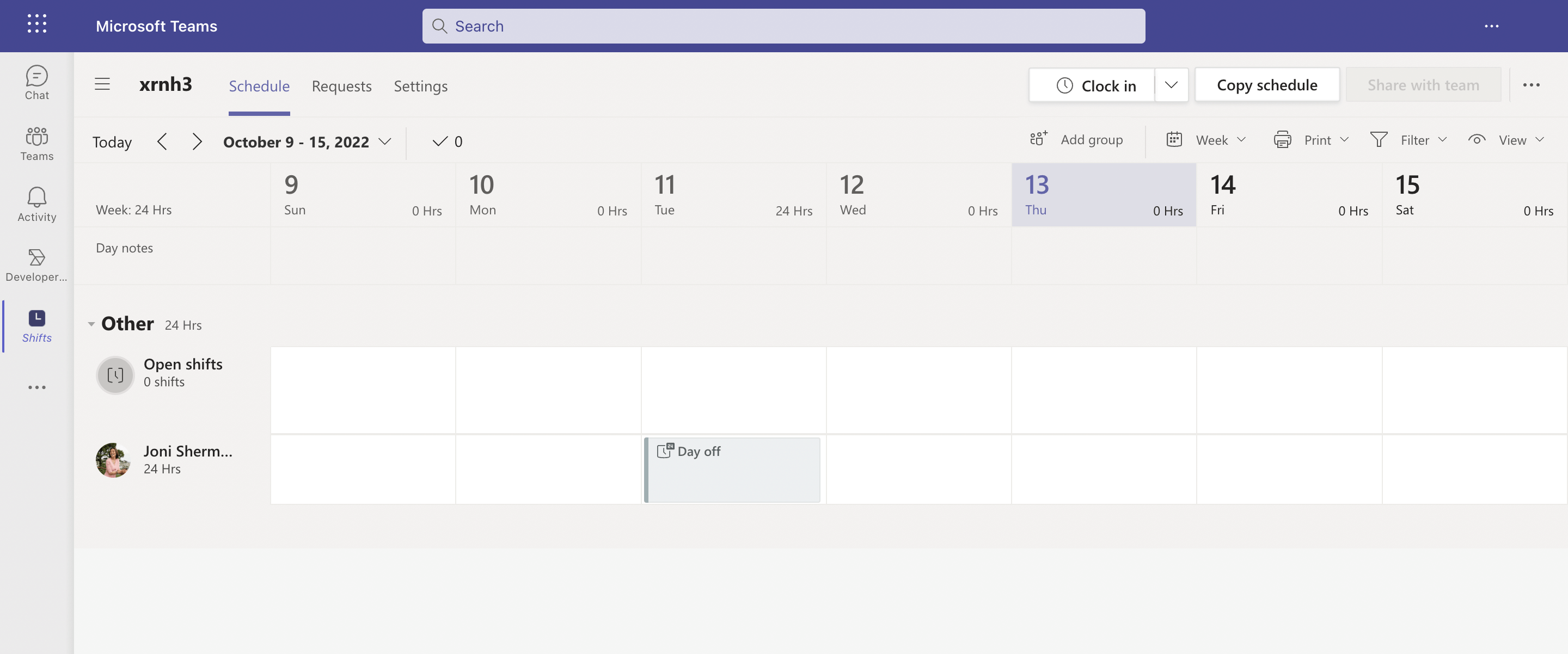Click Week: 24 Hrs summary

point(133,210)
